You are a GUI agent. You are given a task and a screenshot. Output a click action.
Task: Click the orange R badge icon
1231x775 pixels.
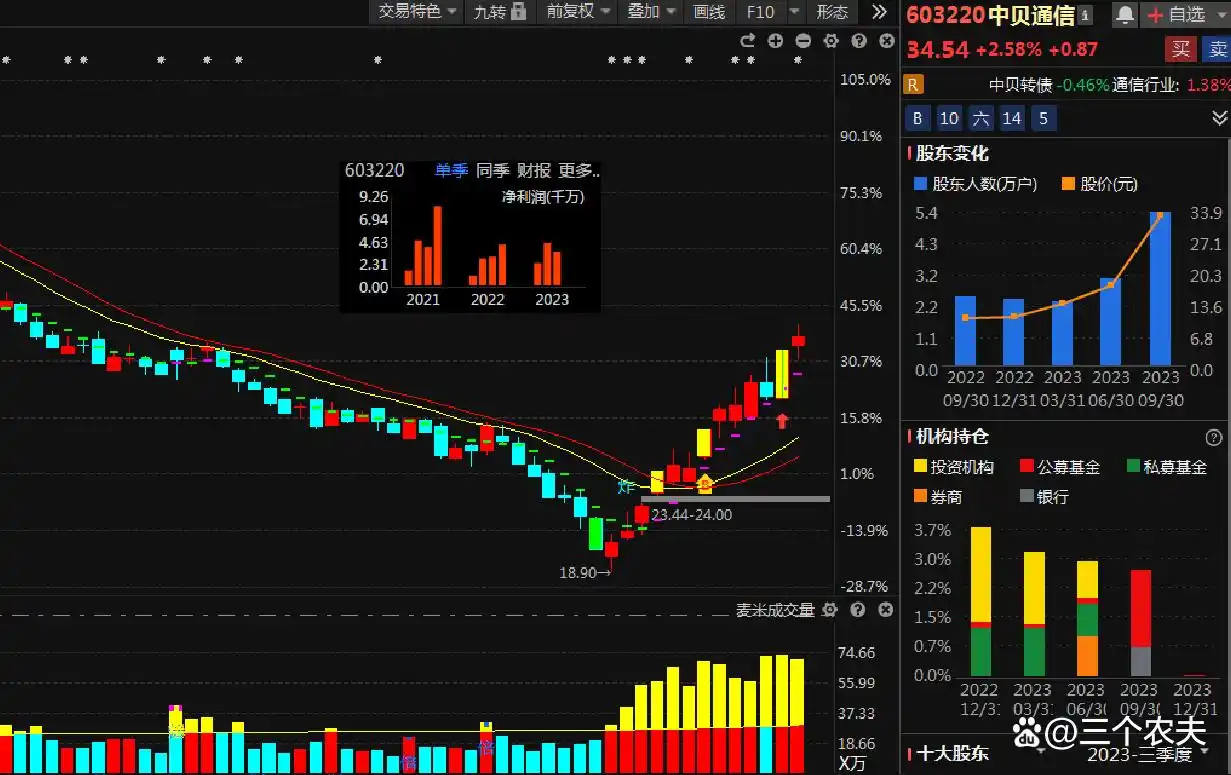click(x=913, y=85)
